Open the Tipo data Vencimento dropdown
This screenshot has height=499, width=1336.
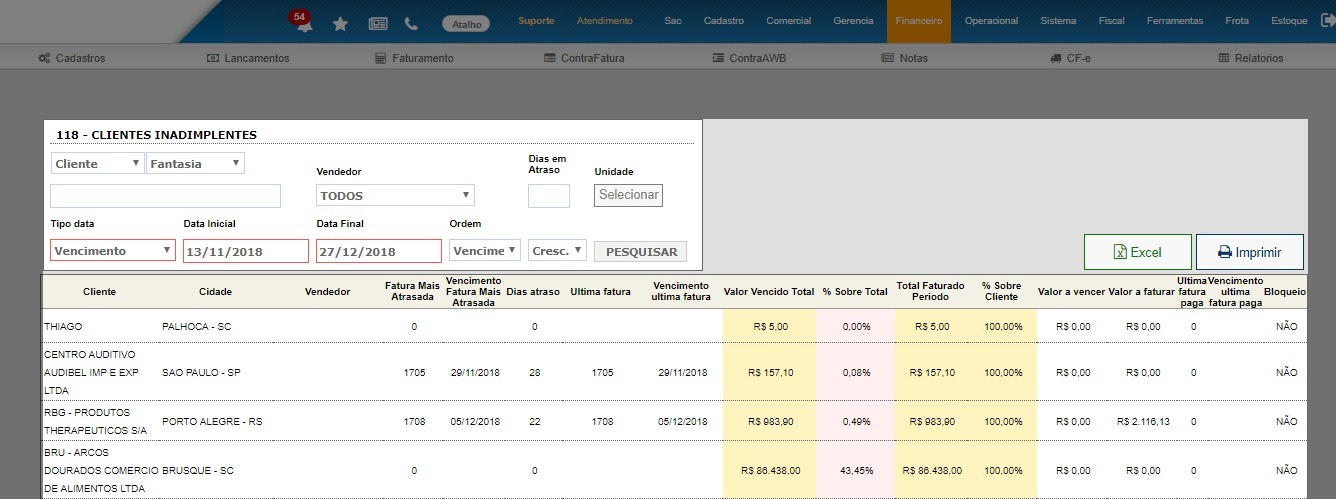click(x=112, y=251)
